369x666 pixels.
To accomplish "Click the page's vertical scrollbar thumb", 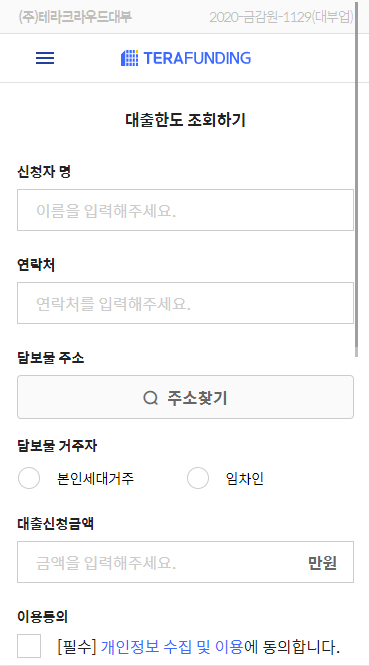I will [x=357, y=178].
